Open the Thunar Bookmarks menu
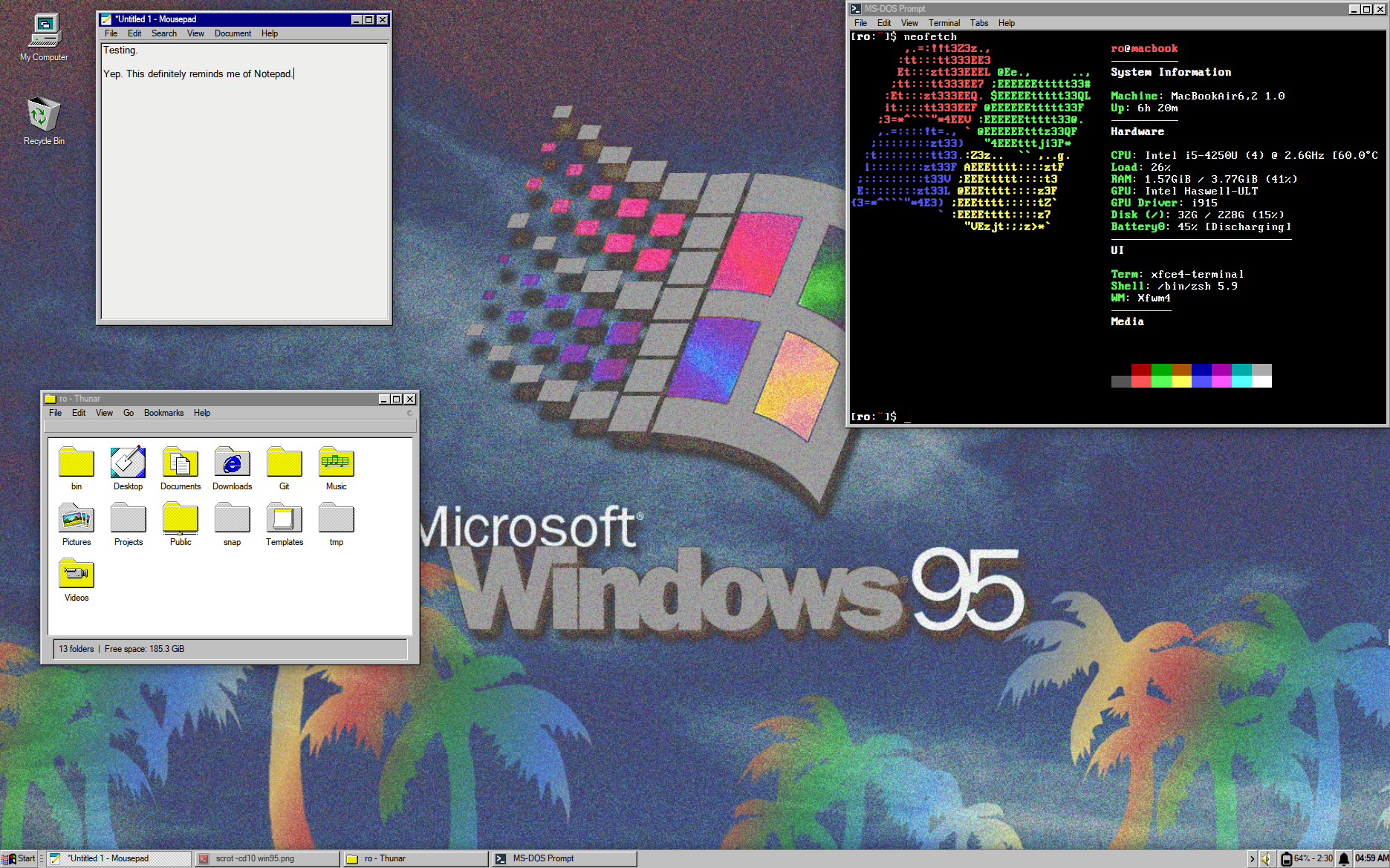Image resolution: width=1390 pixels, height=868 pixels. 163,413
